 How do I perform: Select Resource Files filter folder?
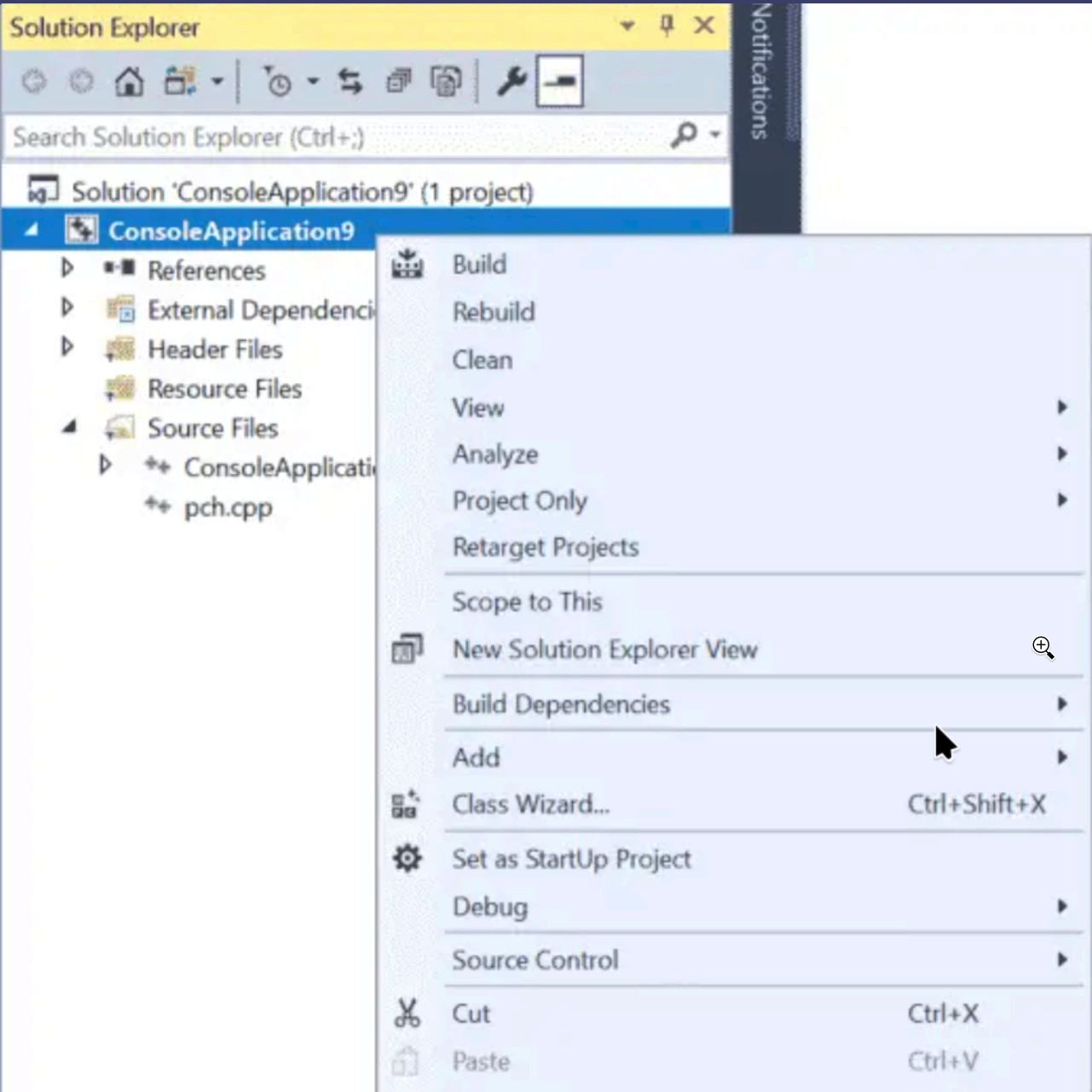pyautogui.click(x=224, y=389)
